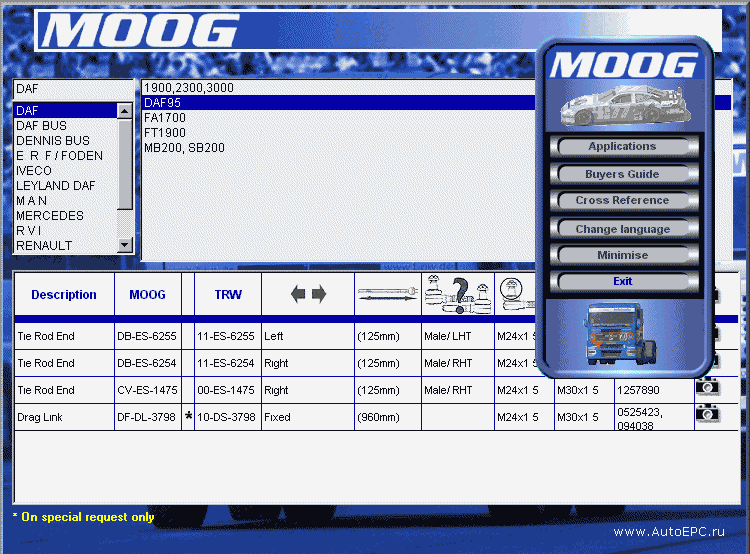The width and height of the screenshot is (750, 554).
Task: Click the Exit button
Action: [x=624, y=281]
